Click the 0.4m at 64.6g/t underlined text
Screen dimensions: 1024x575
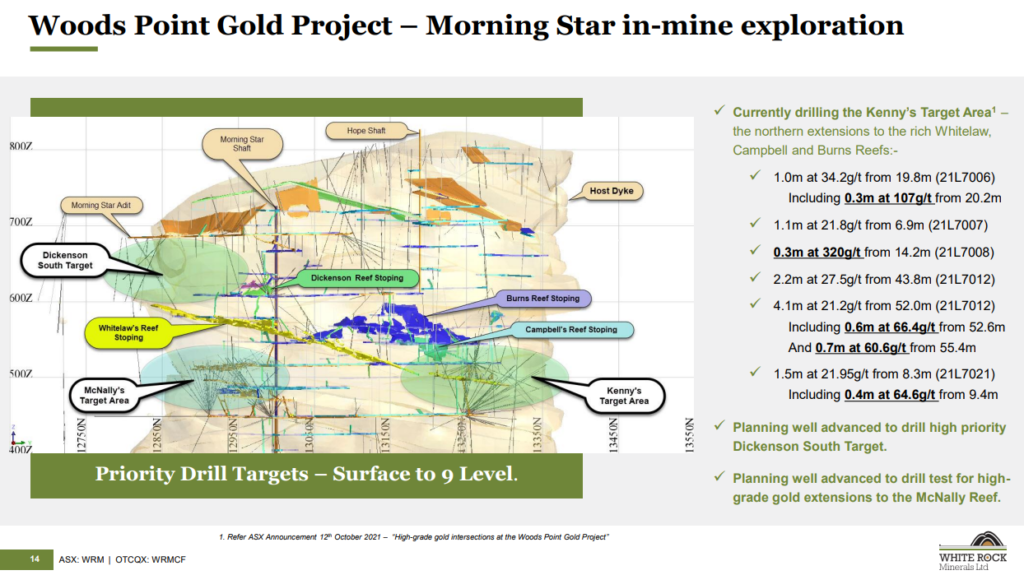(890, 395)
